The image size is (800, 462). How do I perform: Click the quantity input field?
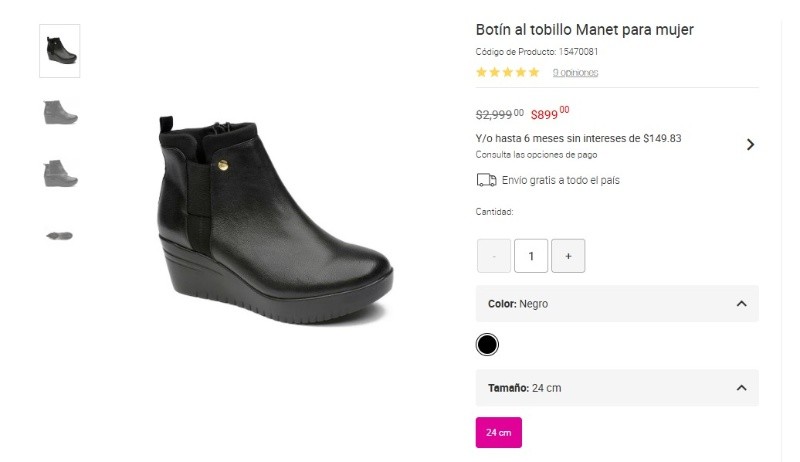(531, 256)
